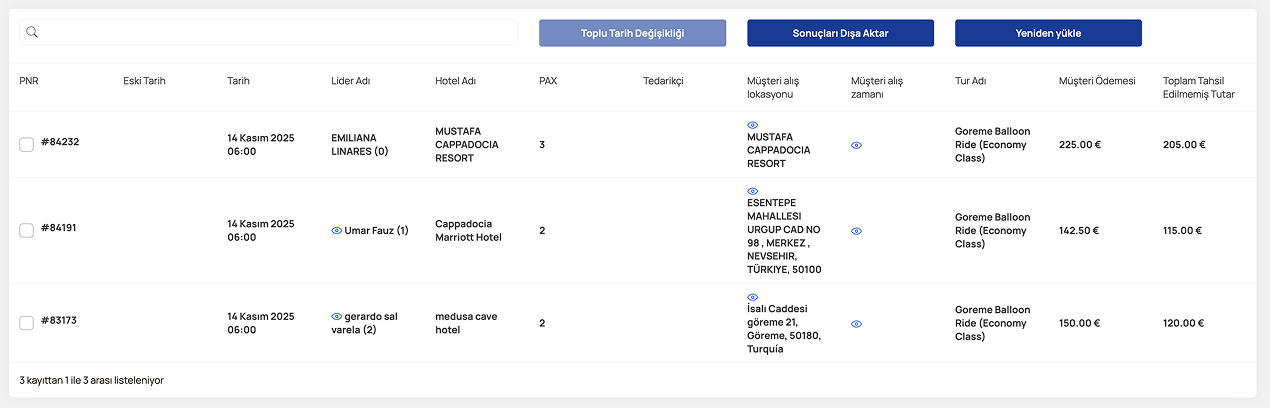Sort by the PNR column header
The height and width of the screenshot is (408, 1270).
pyautogui.click(x=29, y=81)
